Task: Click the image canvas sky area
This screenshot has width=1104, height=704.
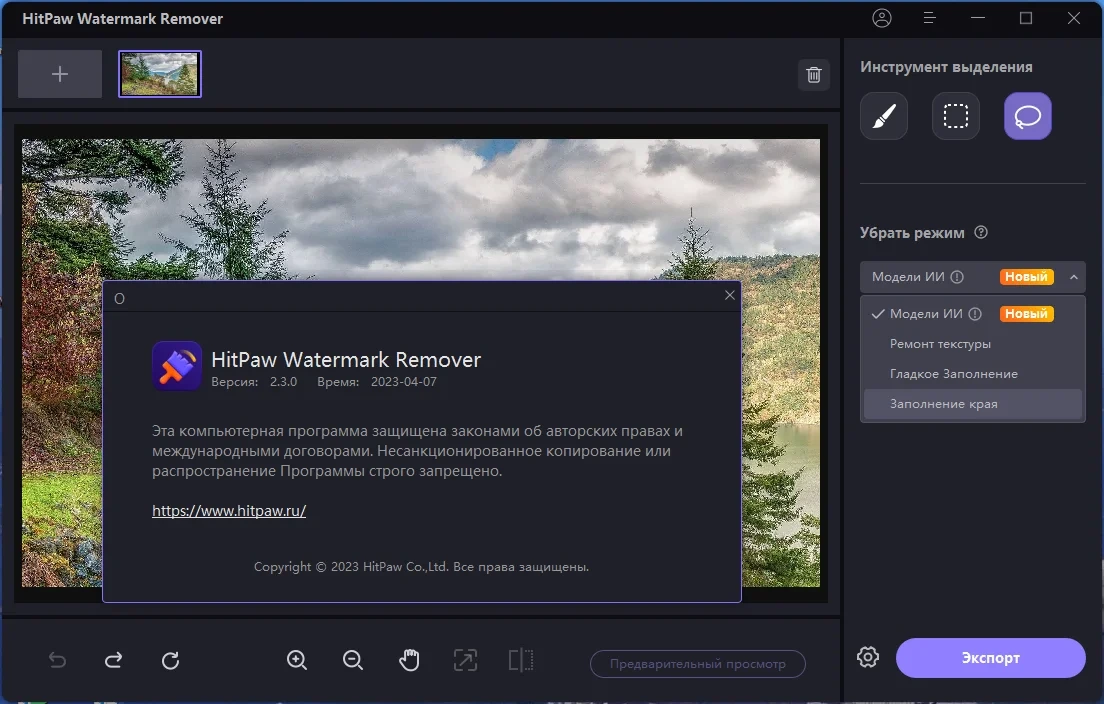Action: [451, 204]
